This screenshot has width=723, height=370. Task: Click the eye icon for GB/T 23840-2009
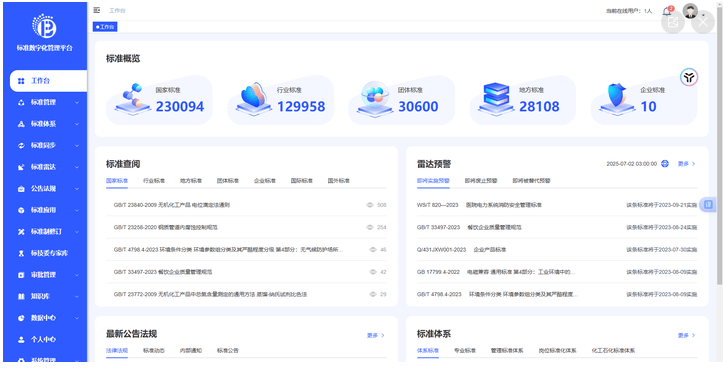point(369,205)
